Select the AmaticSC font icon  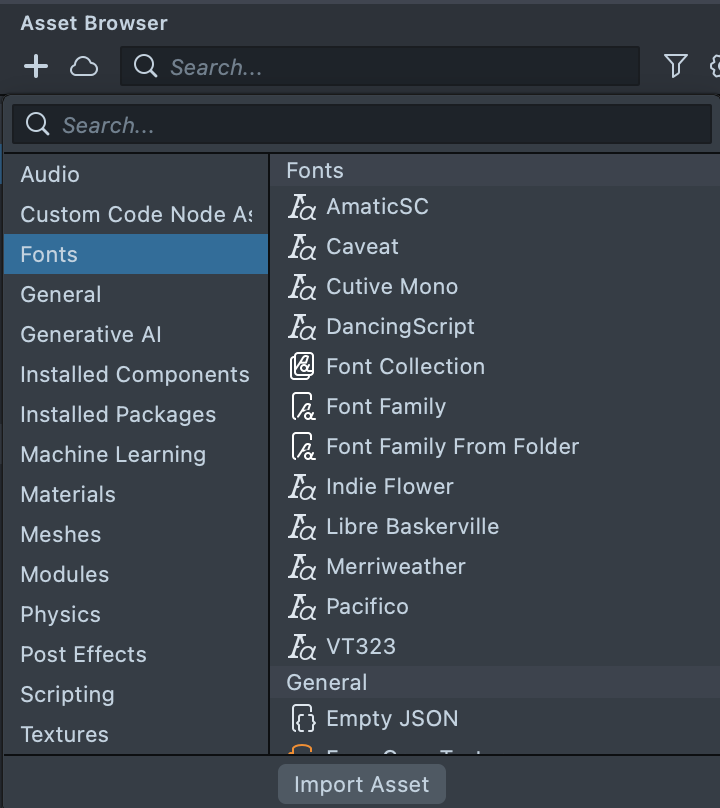click(x=302, y=207)
